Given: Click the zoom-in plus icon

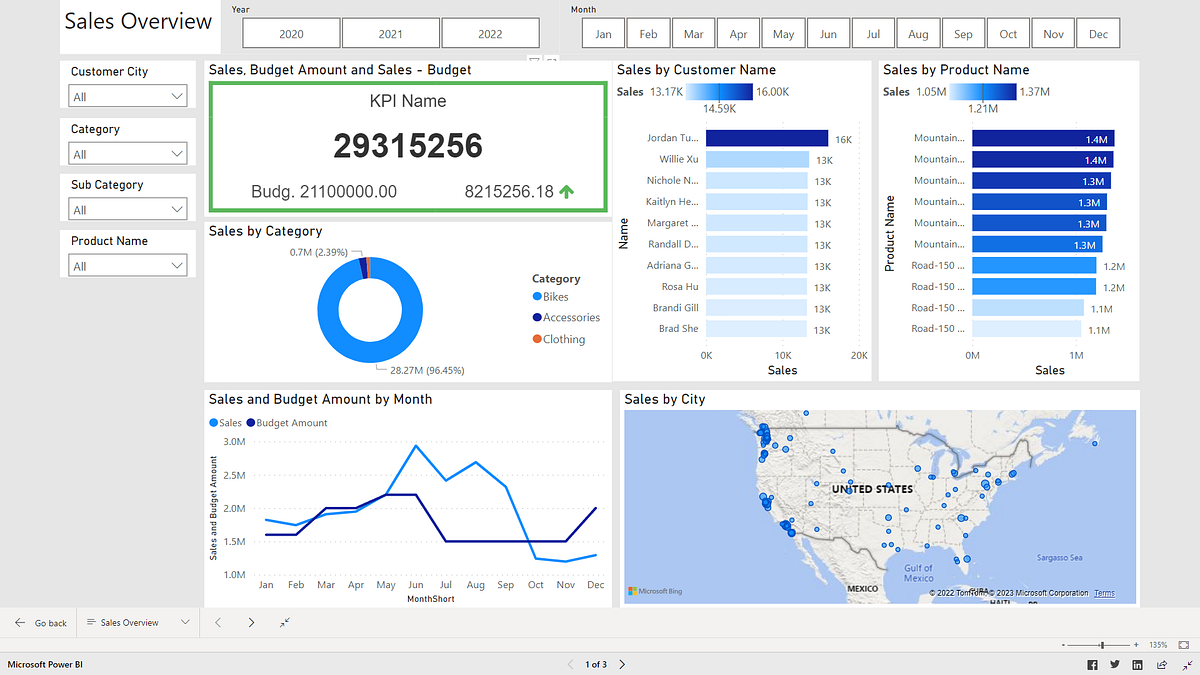Looking at the screenshot, I should (1136, 644).
